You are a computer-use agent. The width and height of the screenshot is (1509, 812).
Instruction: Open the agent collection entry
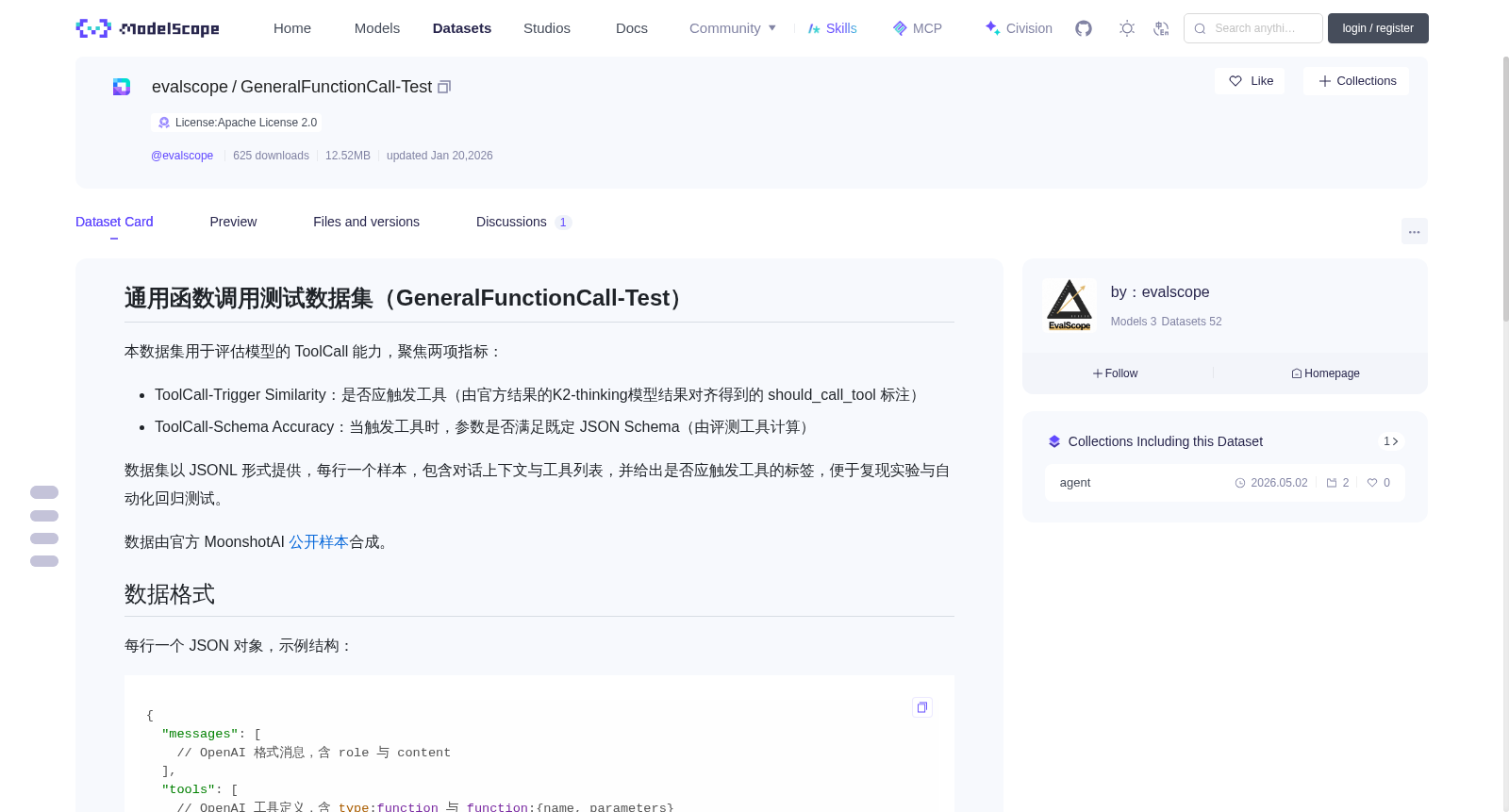click(1224, 483)
